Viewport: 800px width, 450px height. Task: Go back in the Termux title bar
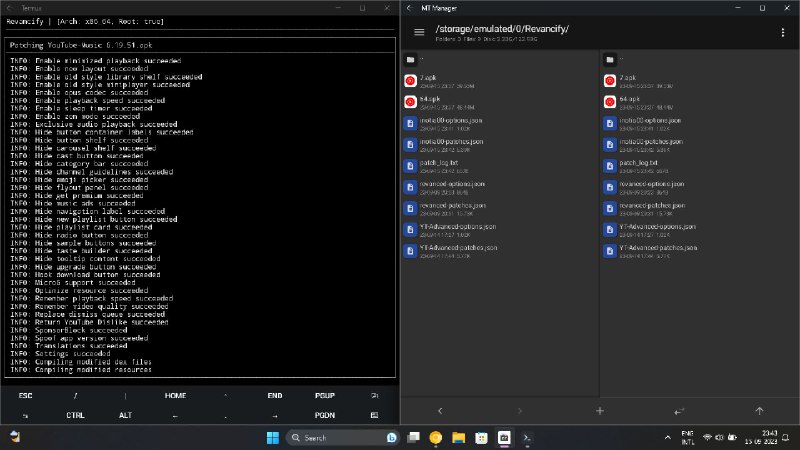10,8
